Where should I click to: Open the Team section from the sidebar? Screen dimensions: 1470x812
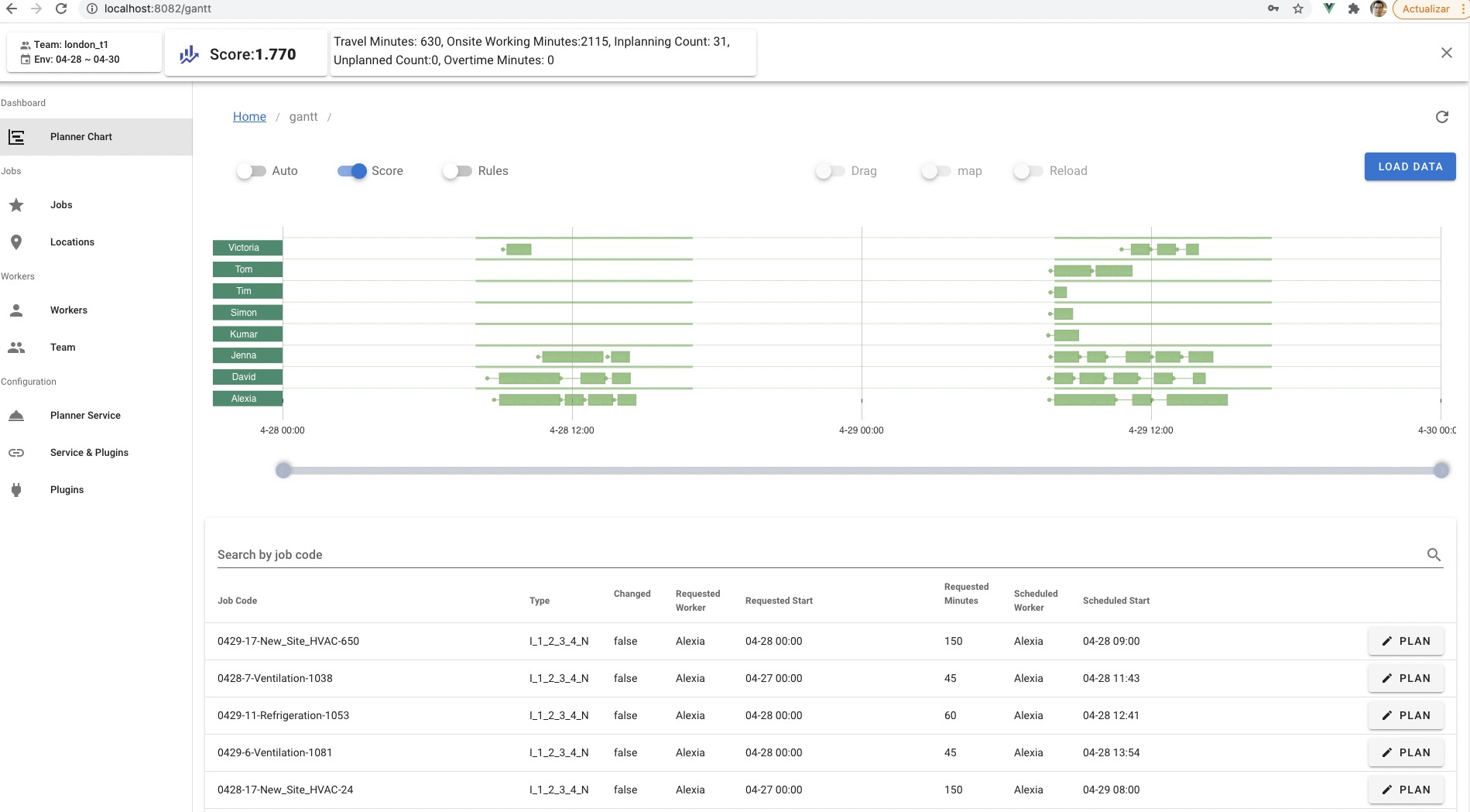click(x=17, y=347)
